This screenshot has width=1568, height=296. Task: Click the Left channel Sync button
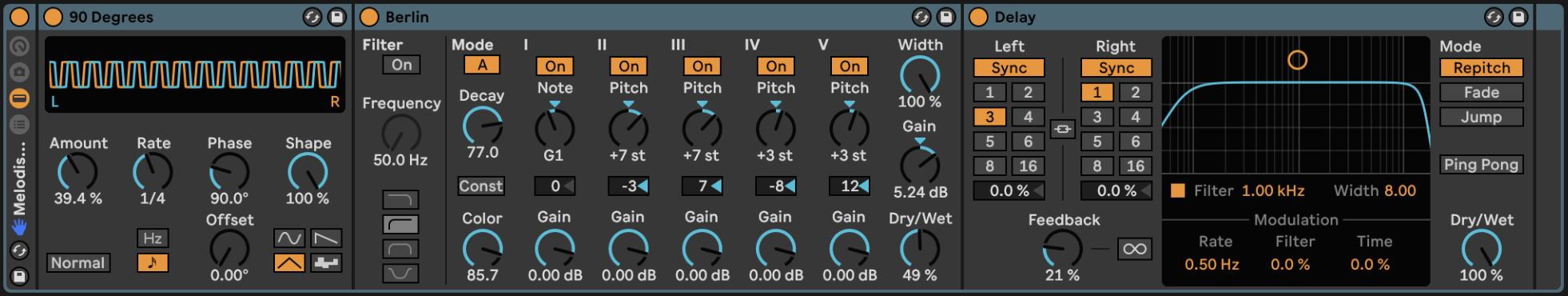coord(1009,68)
